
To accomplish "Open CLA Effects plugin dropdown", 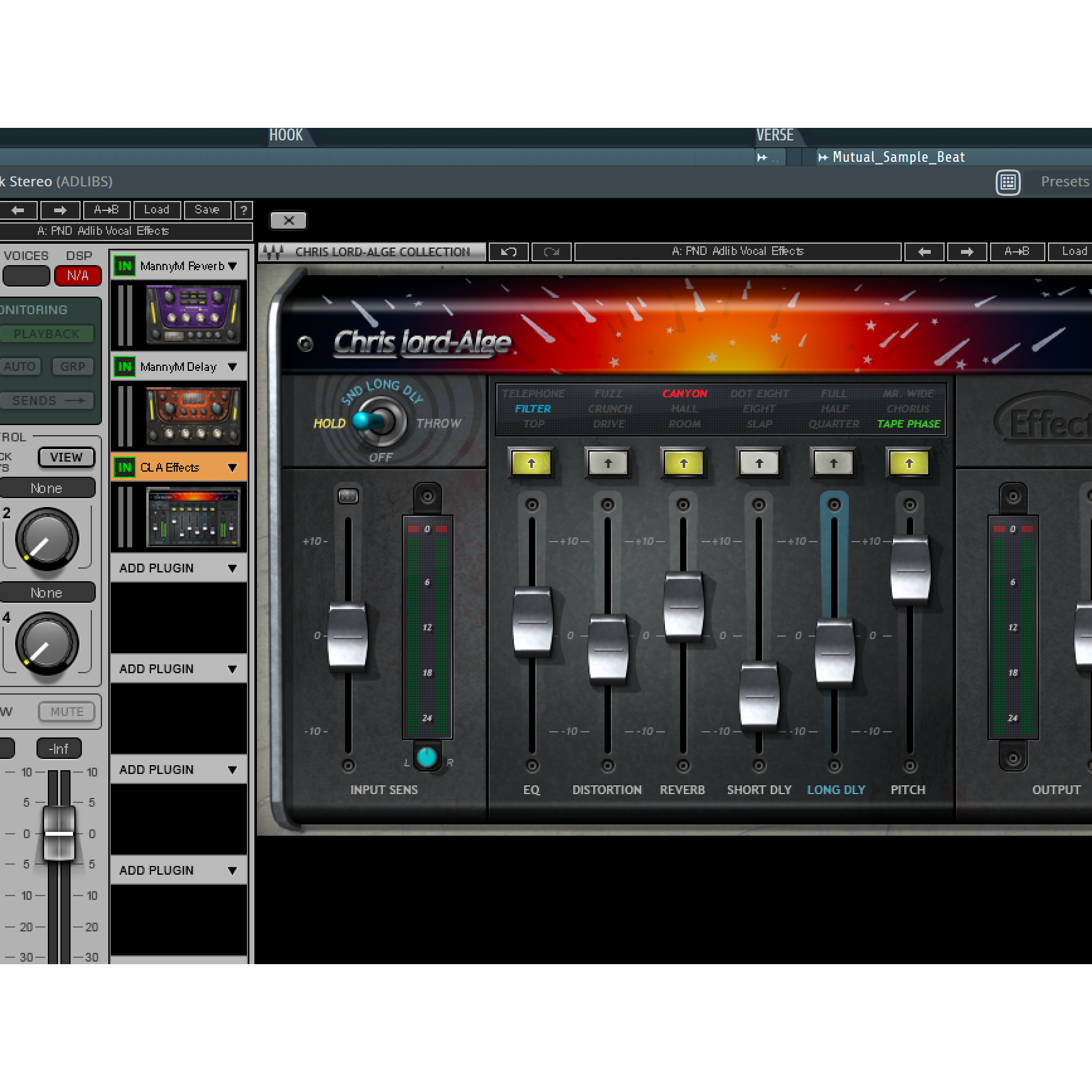I will point(232,467).
